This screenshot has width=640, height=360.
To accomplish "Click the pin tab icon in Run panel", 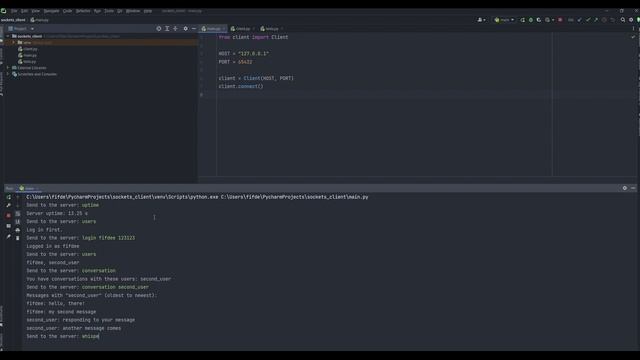I will pyautogui.click(x=9, y=236).
